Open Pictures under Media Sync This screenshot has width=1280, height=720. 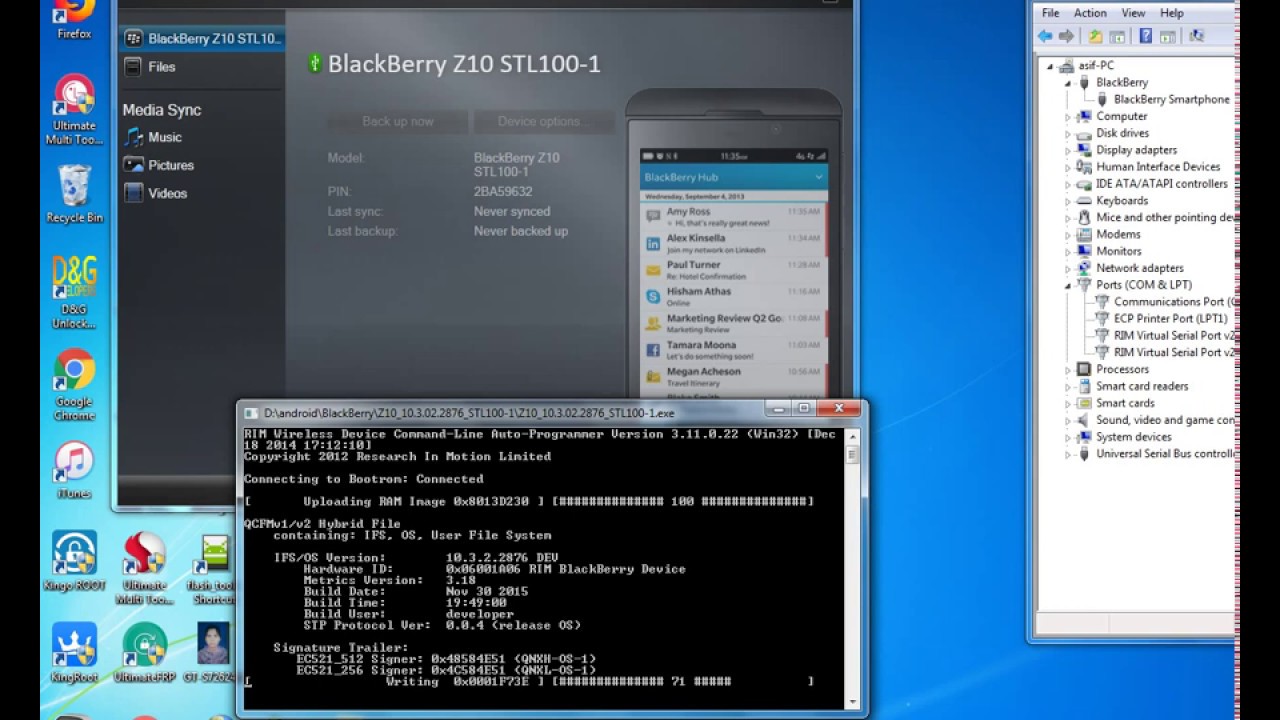coord(170,165)
